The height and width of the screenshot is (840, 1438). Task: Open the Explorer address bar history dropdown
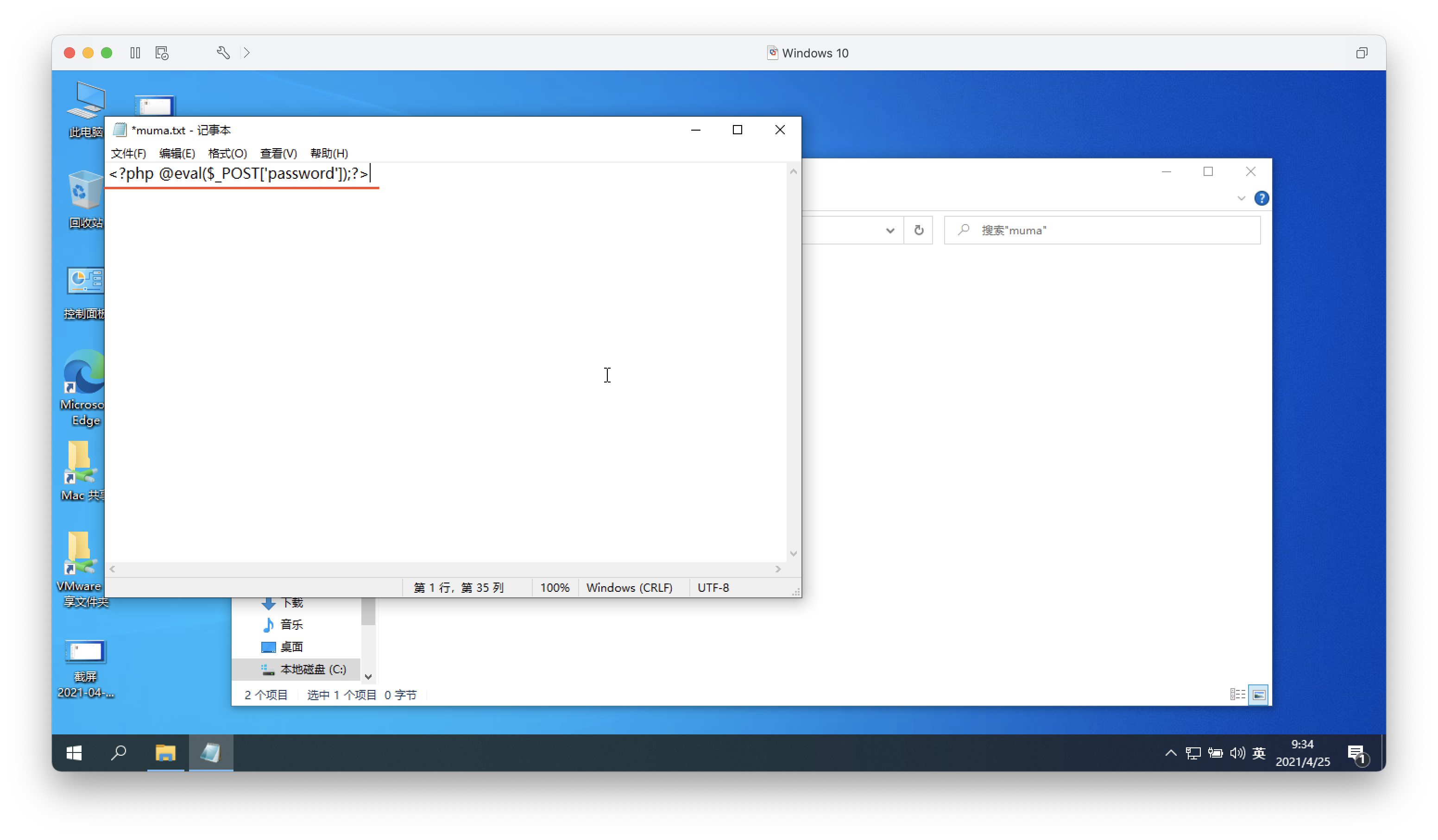coord(889,231)
